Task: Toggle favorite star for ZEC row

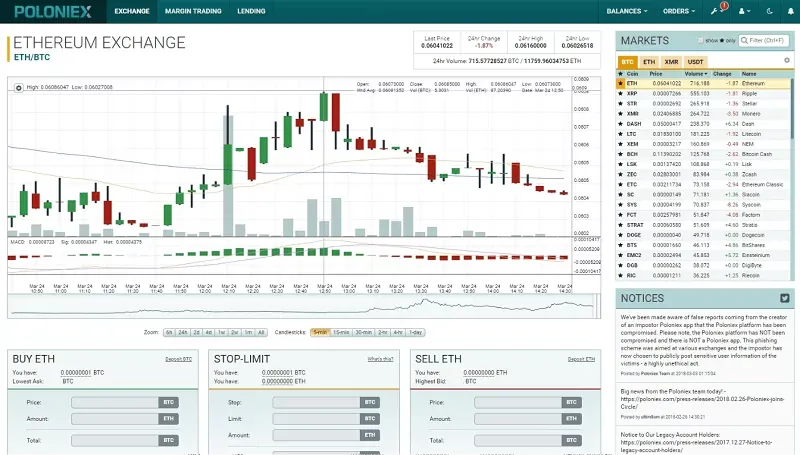Action: coord(620,174)
